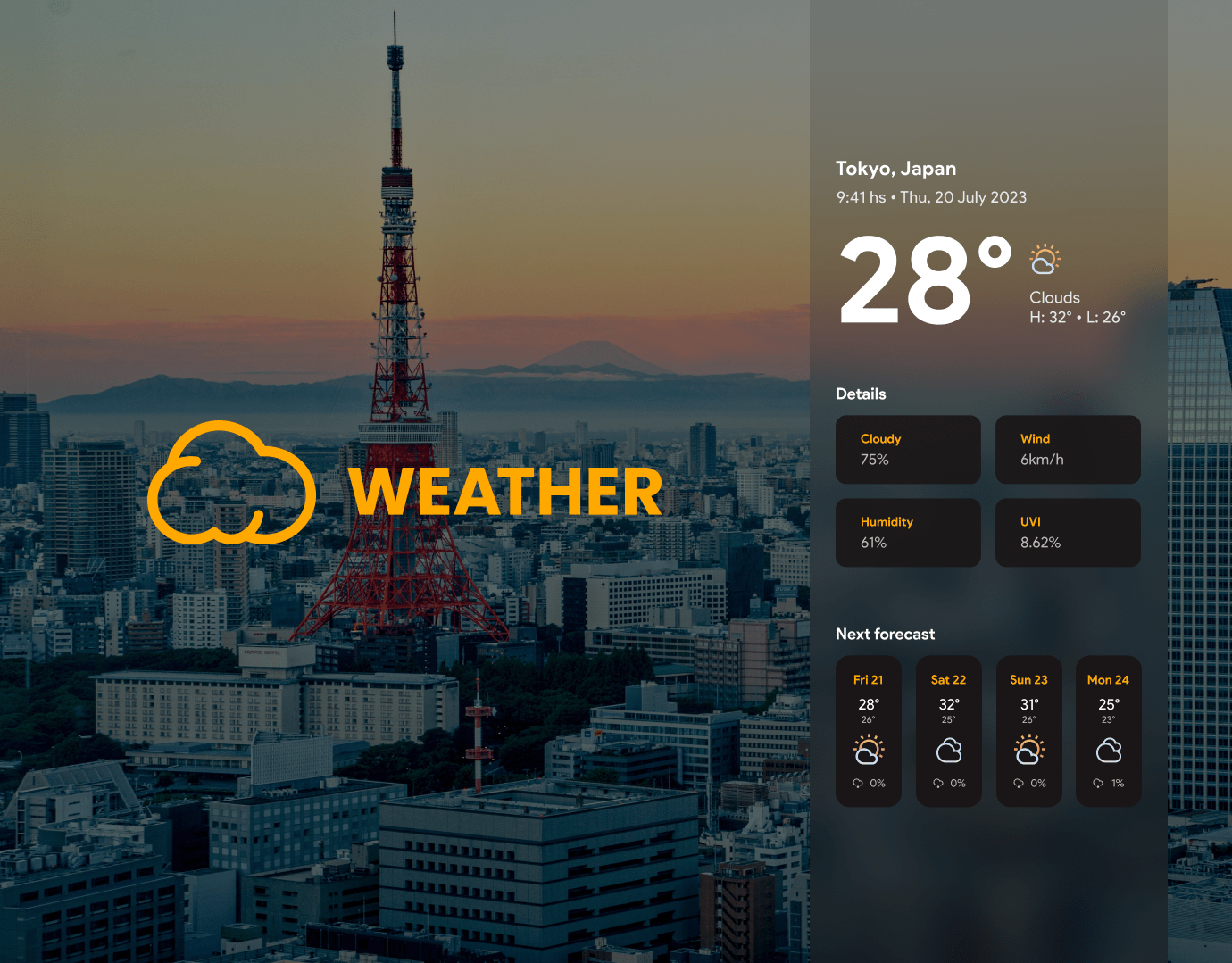This screenshot has height=963, width=1232.
Task: Click the H: 32° • L: 26° text
Action: click(1078, 317)
